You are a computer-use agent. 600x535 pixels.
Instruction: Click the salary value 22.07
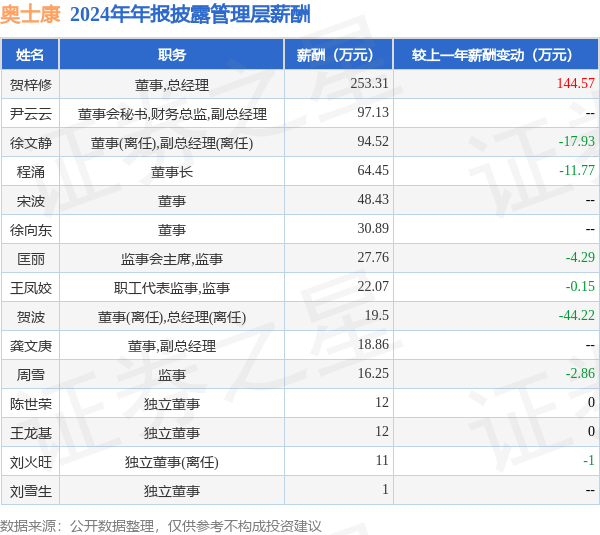(x=373, y=286)
